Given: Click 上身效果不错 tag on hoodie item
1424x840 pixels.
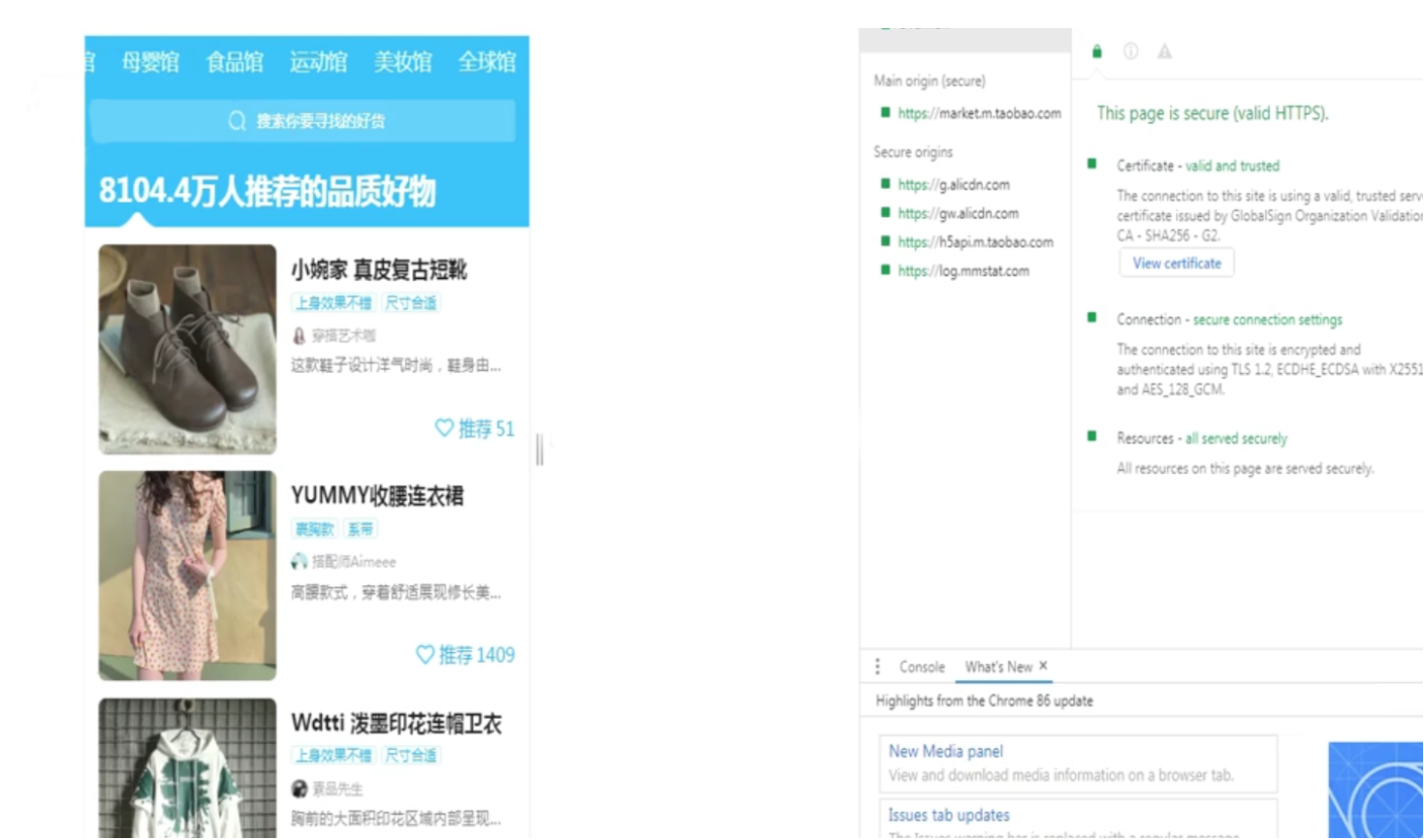Looking at the screenshot, I should pyautogui.click(x=333, y=756).
